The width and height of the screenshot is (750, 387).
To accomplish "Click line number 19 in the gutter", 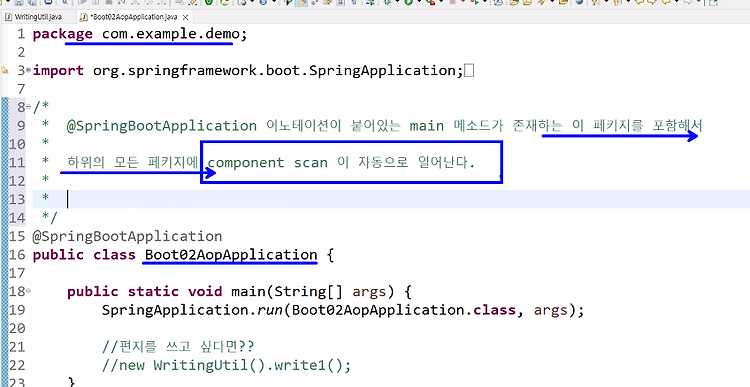I will (16, 310).
